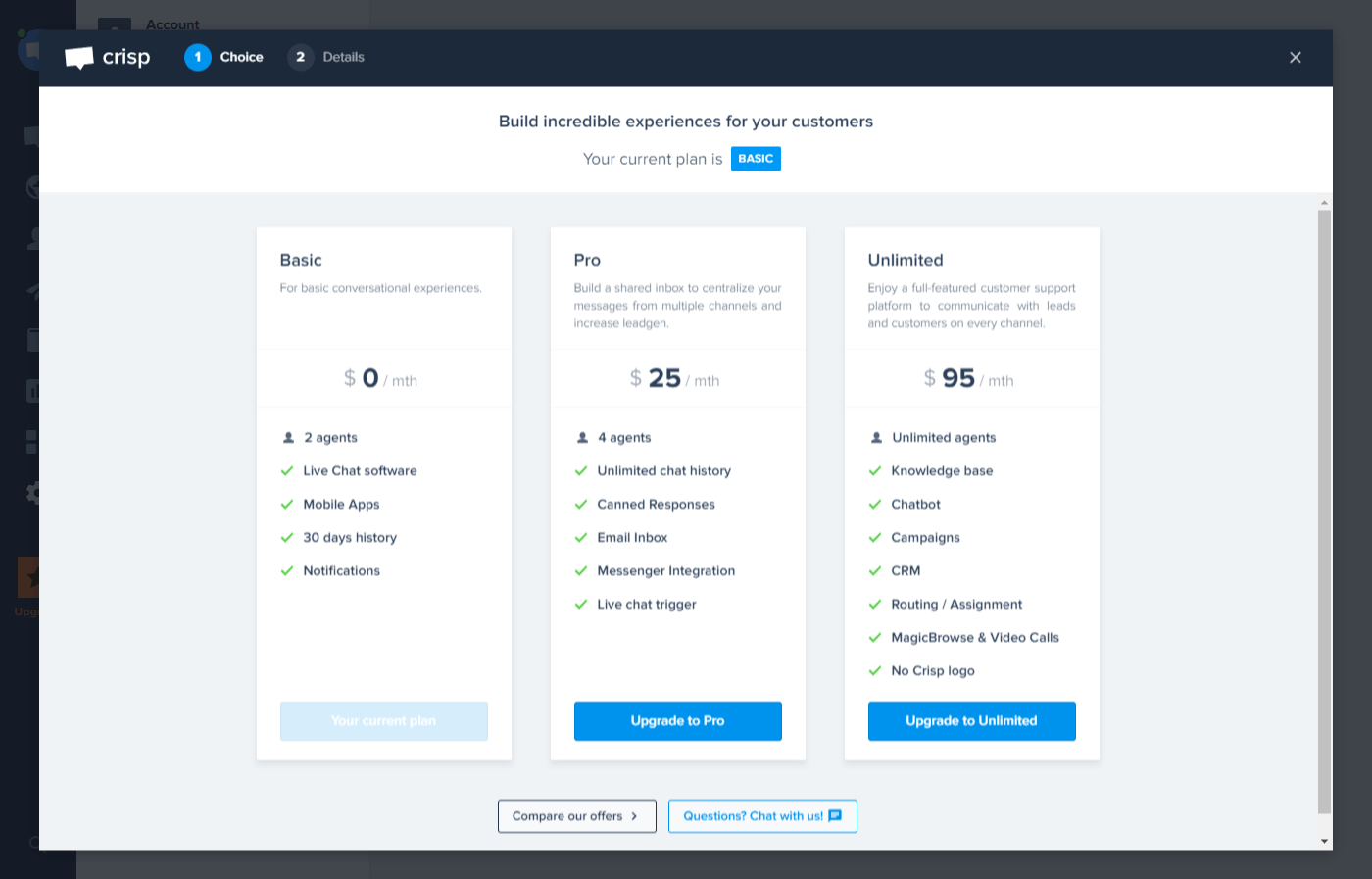Click the vertical scrollbar thumb
The width and height of the screenshot is (1372, 879).
pos(1324,512)
